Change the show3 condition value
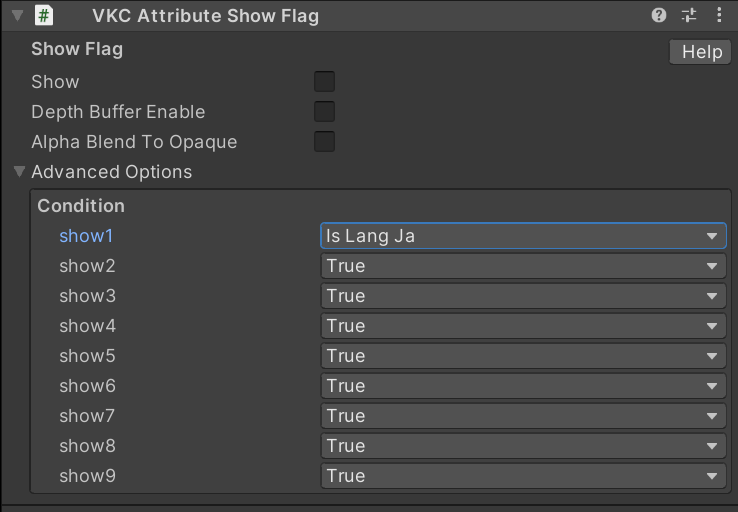Viewport: 738px width, 512px height. [x=522, y=296]
